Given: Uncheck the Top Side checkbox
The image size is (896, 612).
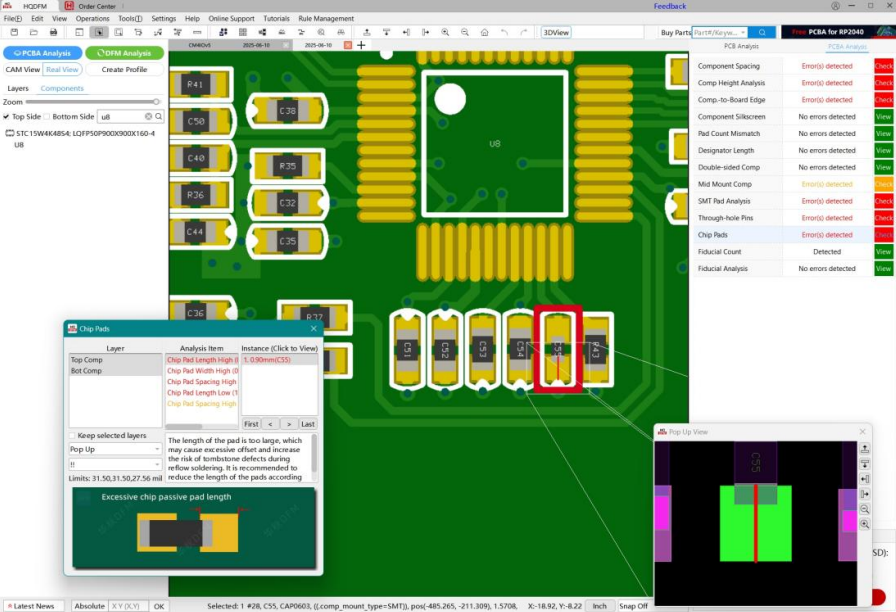Looking at the screenshot, I should click(x=6, y=117).
